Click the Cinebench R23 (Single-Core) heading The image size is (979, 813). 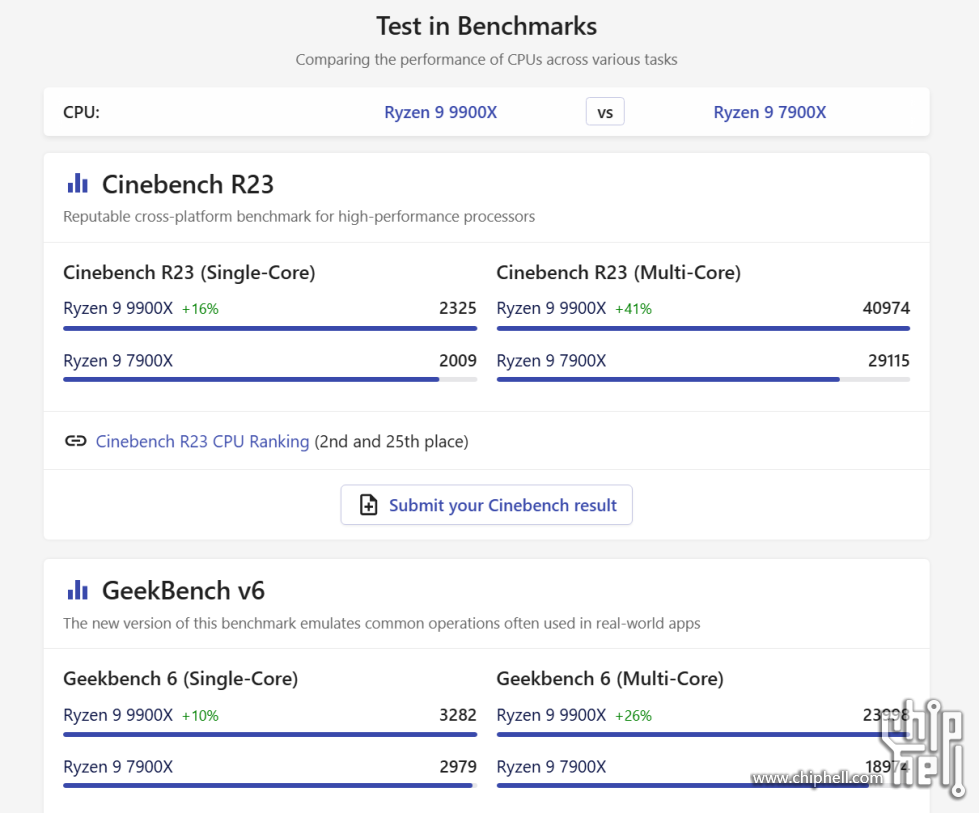tap(189, 273)
